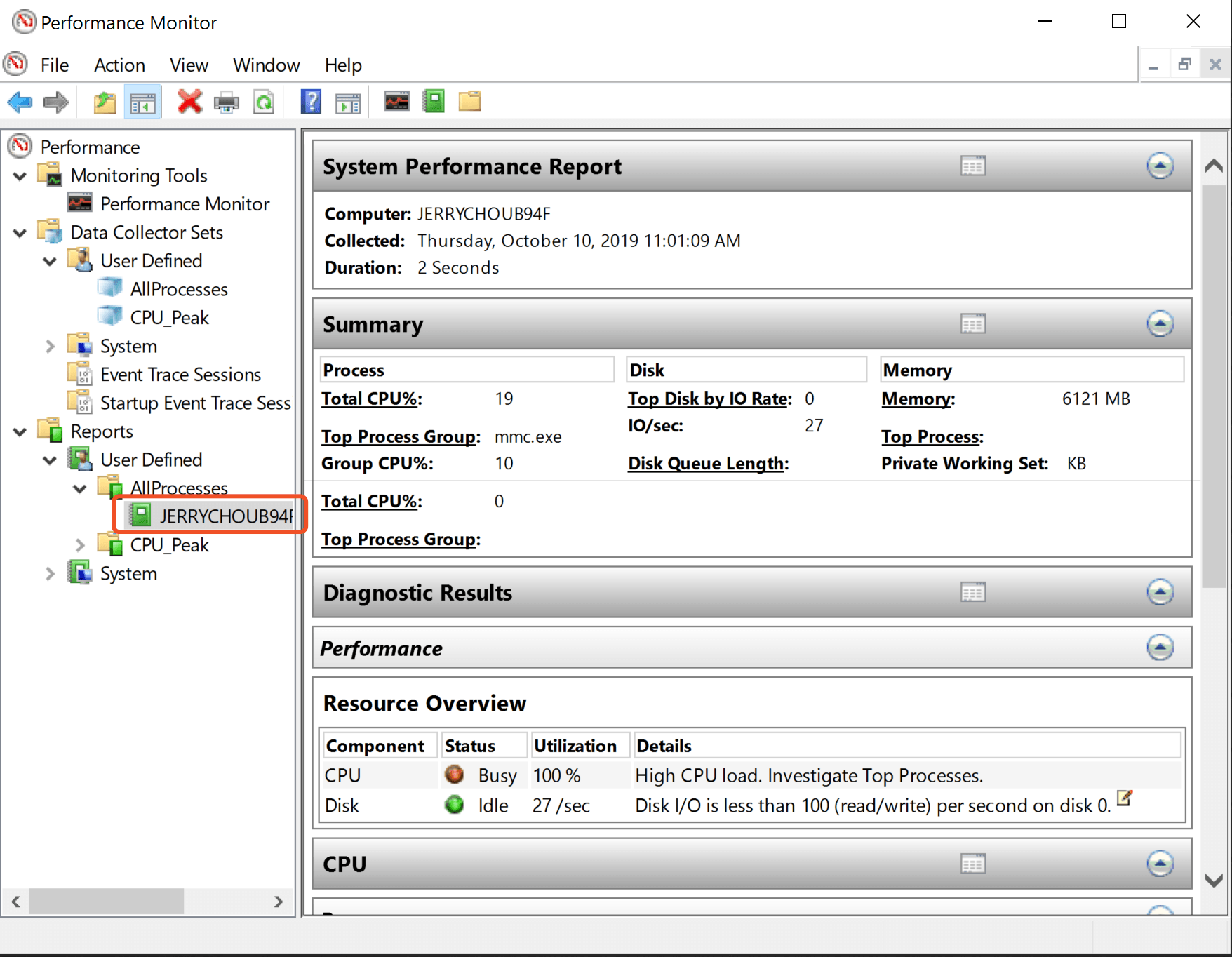Viewport: 1232px width, 957px height.
Task: Toggle the Show/Hide Action Pane button
Action: [348, 103]
